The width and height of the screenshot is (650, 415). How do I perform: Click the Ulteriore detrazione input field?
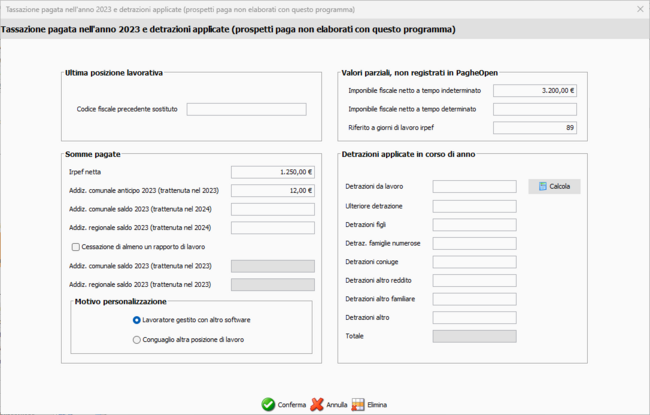point(474,206)
